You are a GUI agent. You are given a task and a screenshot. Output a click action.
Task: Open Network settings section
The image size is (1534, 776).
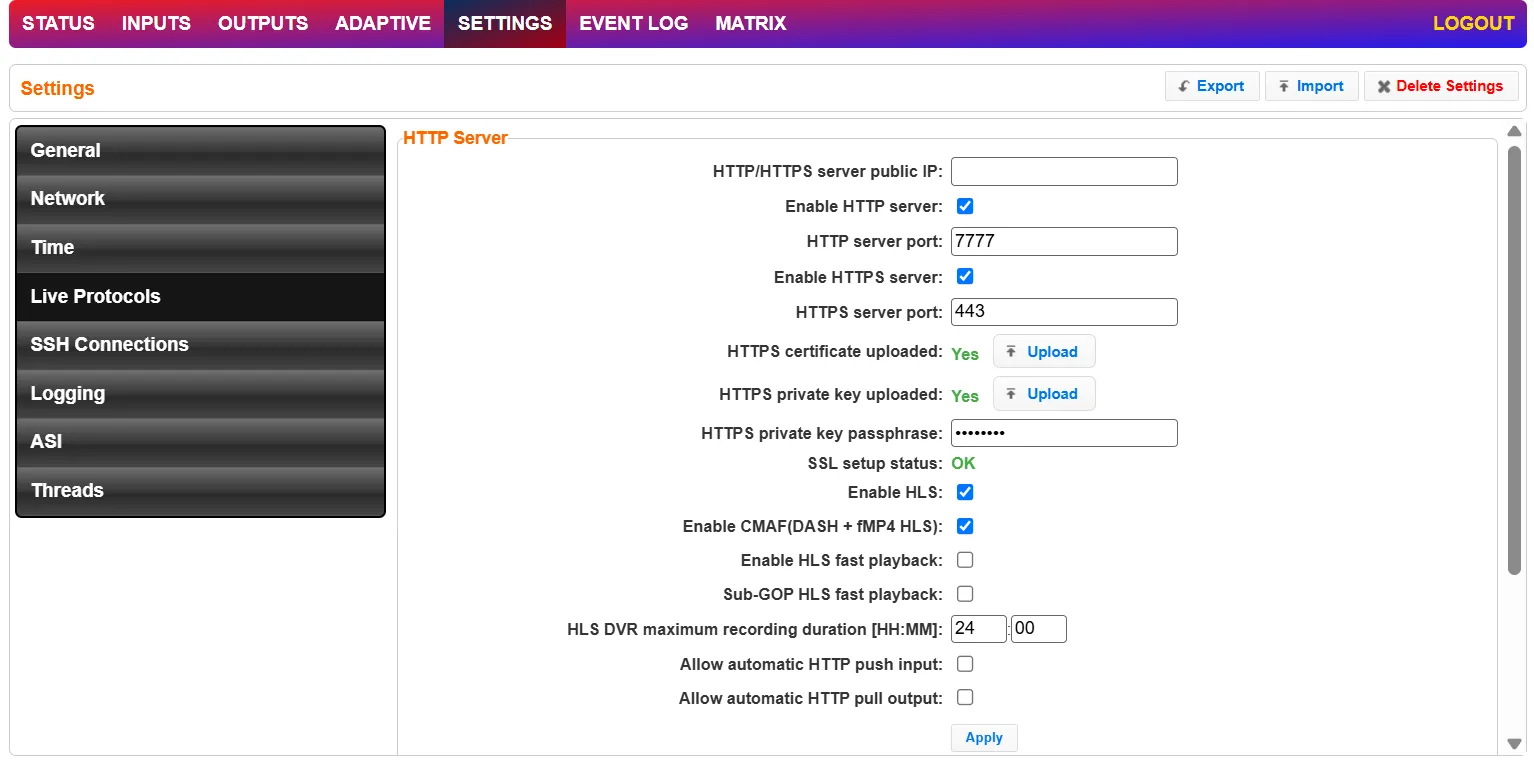[x=200, y=199]
